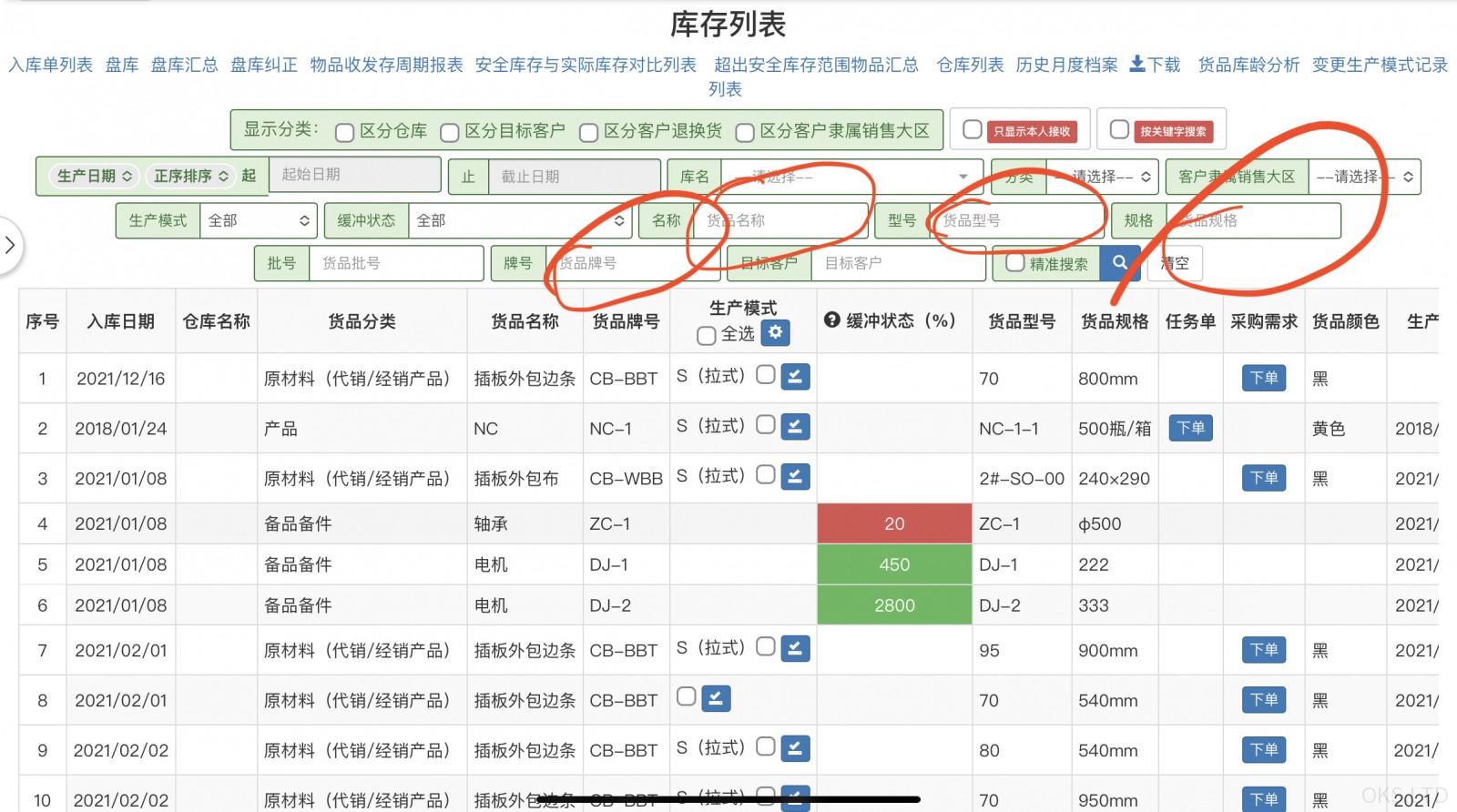Enable the 精准搜索 checkbox
The height and width of the screenshot is (812, 1457).
1015,263
